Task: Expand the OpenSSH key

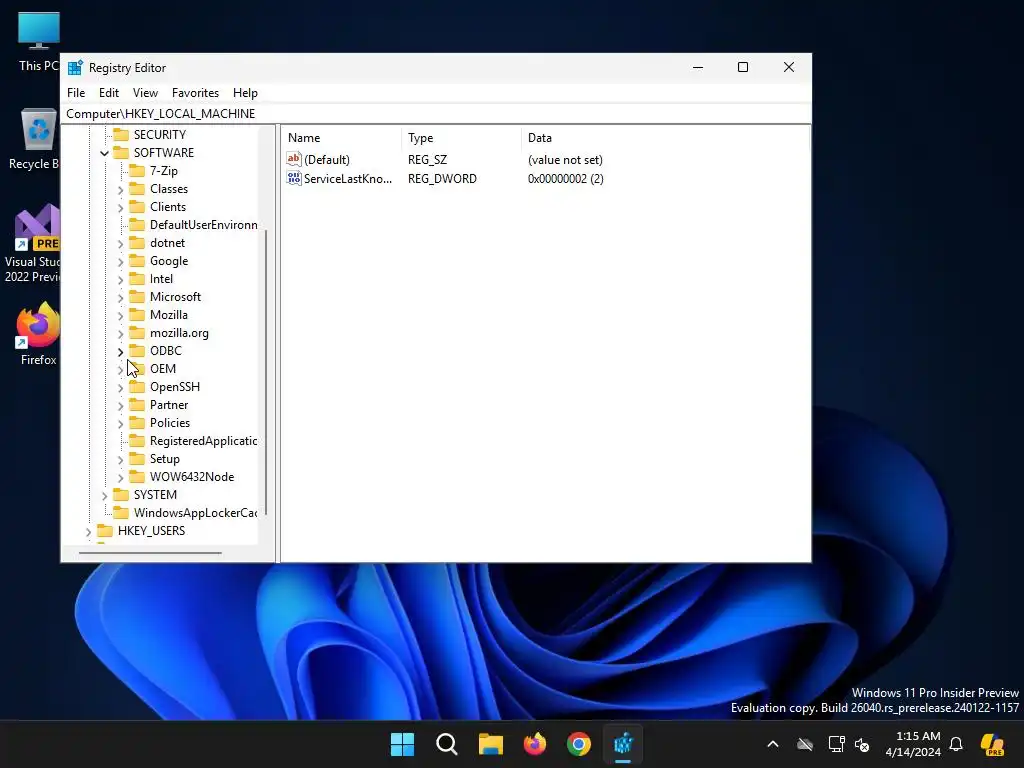Action: 120,387
